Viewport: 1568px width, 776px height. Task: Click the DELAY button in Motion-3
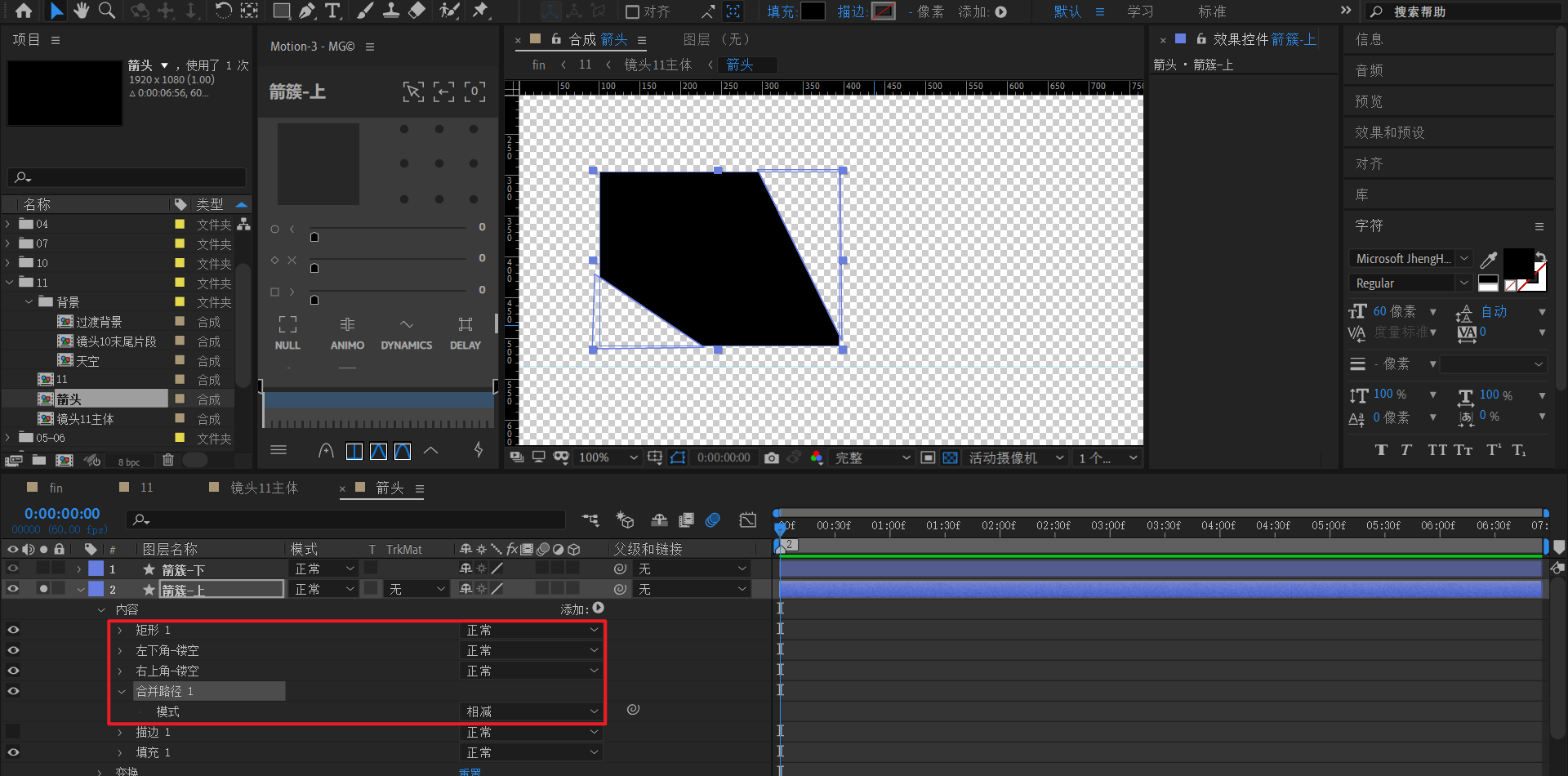click(x=465, y=333)
